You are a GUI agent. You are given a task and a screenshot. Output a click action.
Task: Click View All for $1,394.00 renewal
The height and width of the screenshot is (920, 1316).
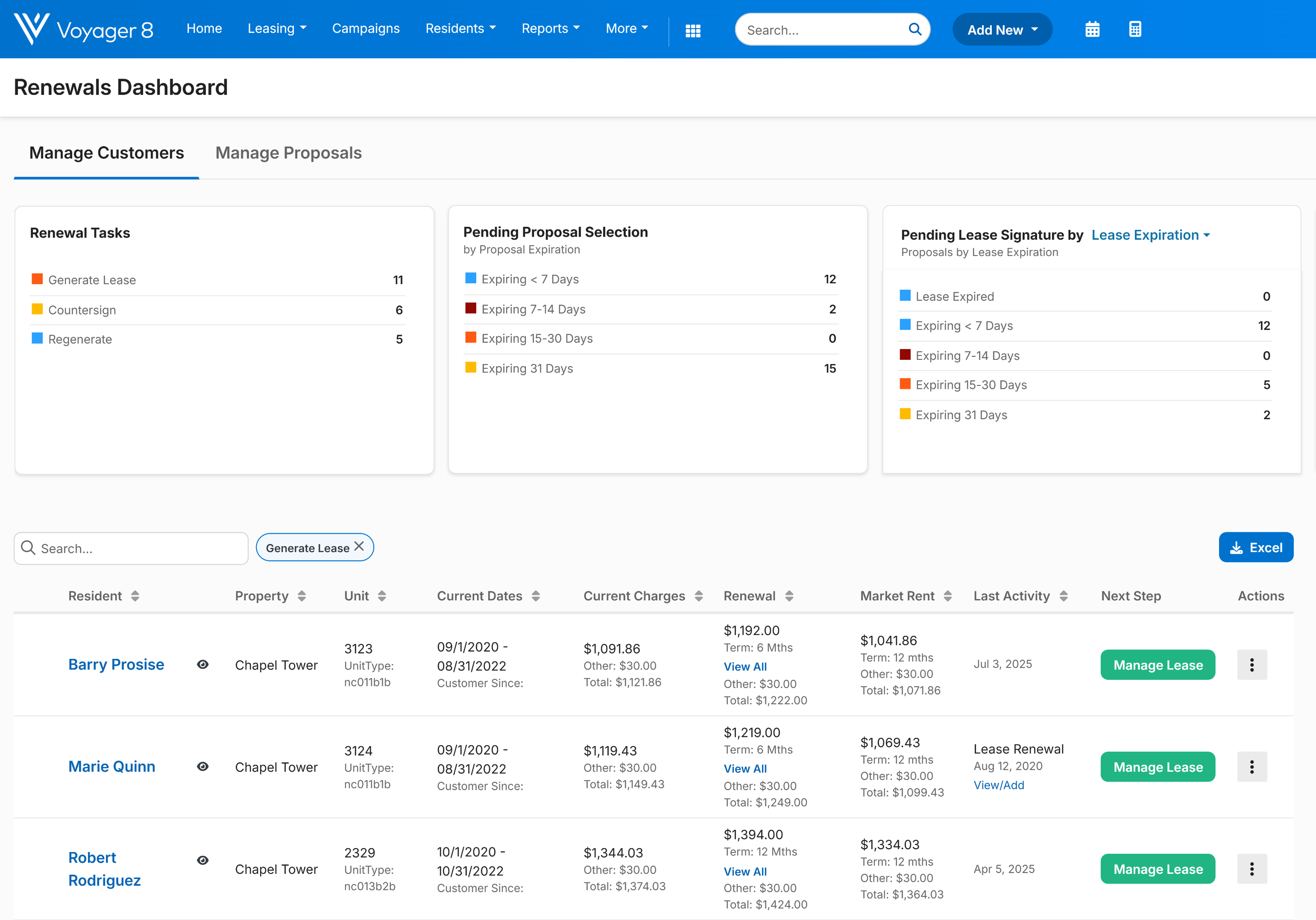tap(745, 871)
